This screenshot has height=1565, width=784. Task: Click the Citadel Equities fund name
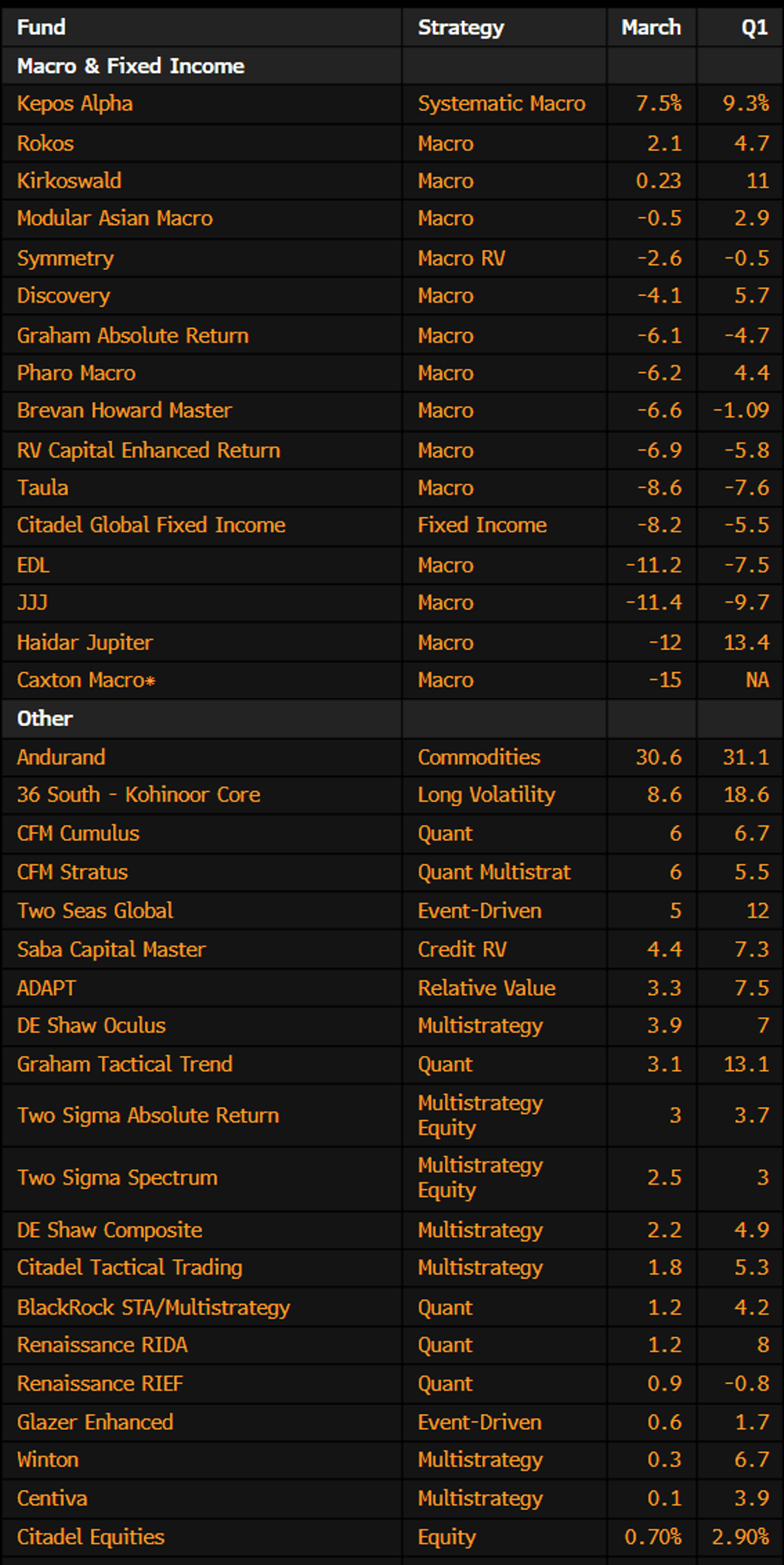coord(91,1537)
